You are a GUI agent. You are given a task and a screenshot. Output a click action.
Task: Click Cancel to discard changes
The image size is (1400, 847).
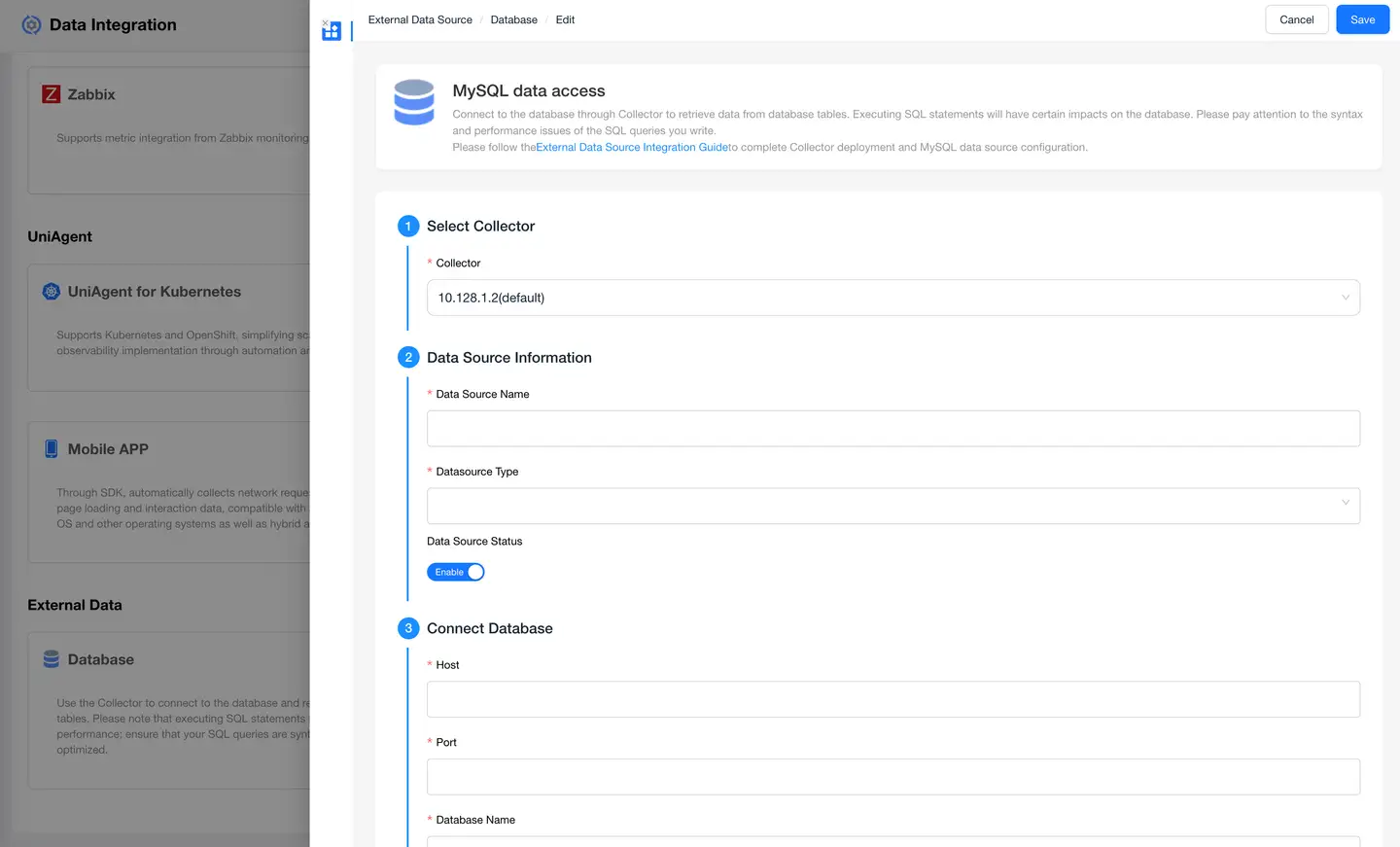coord(1296,19)
